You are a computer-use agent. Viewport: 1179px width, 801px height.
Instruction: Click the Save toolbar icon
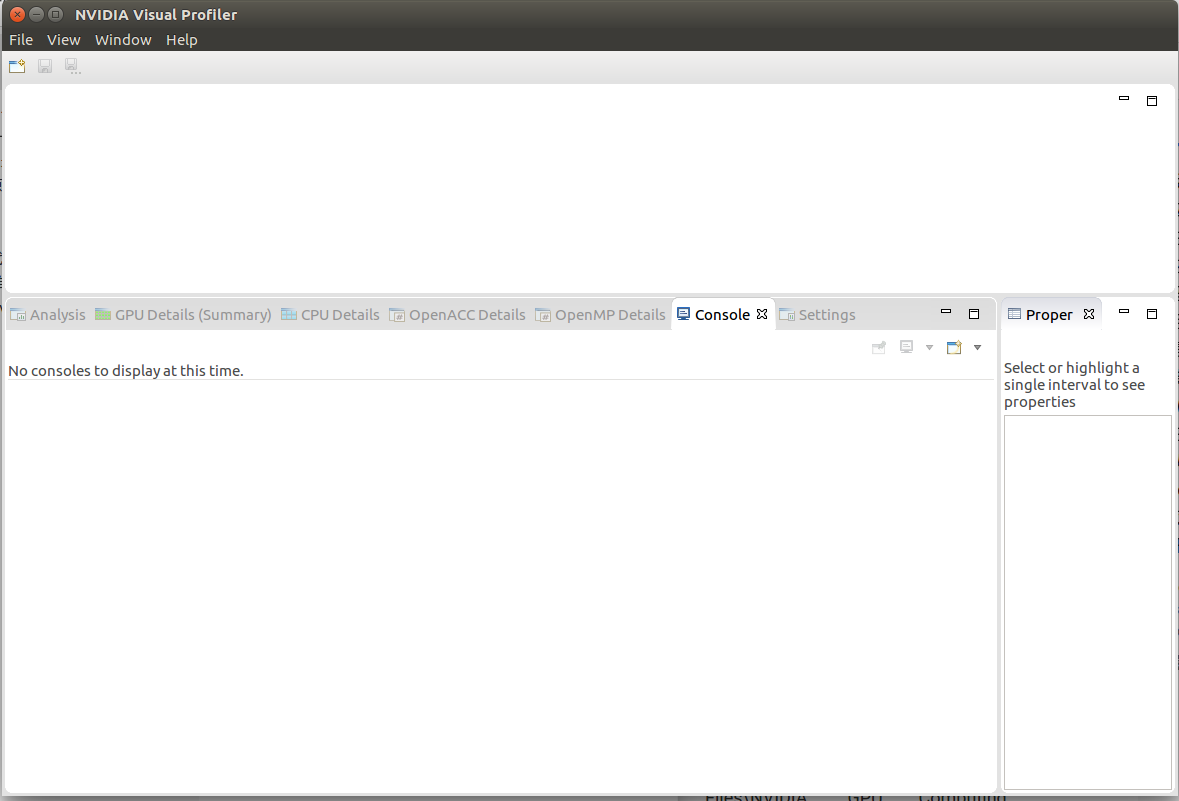44,65
